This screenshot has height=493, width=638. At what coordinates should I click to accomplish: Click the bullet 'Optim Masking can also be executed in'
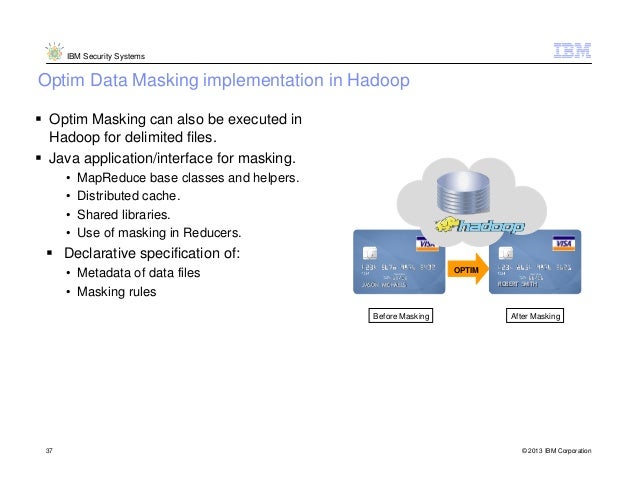point(175,119)
